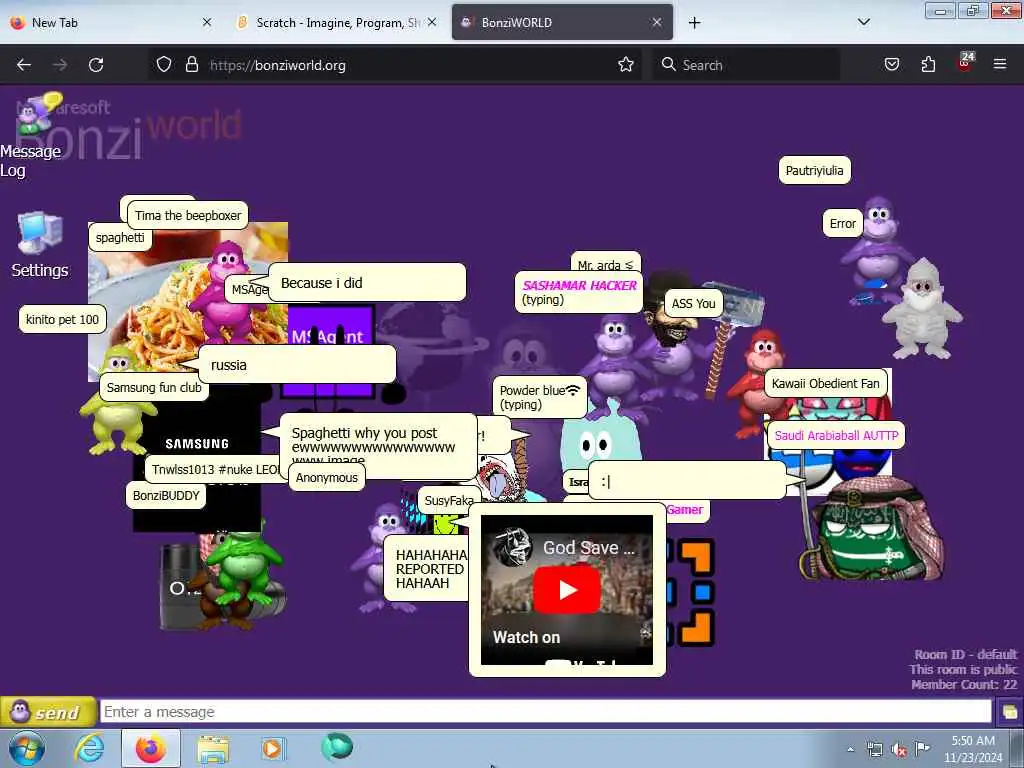Go back to previous page
The image size is (1024, 768).
(24, 65)
